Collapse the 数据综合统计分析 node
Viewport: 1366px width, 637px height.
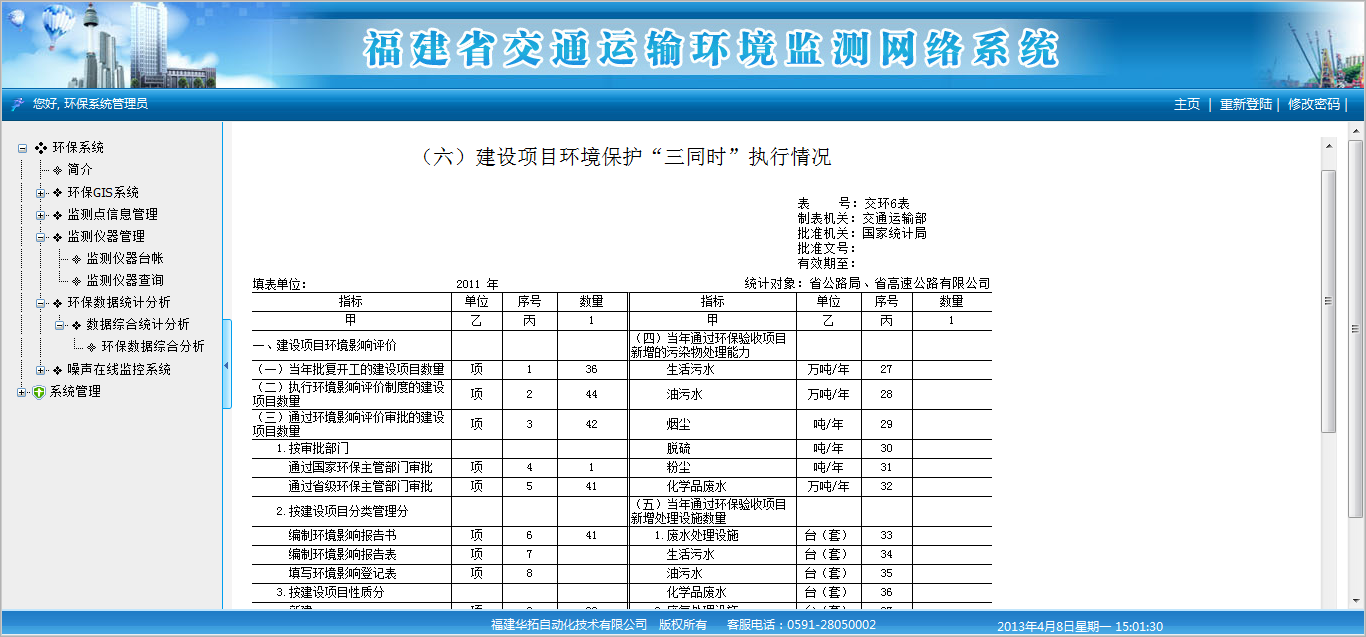coord(60,324)
